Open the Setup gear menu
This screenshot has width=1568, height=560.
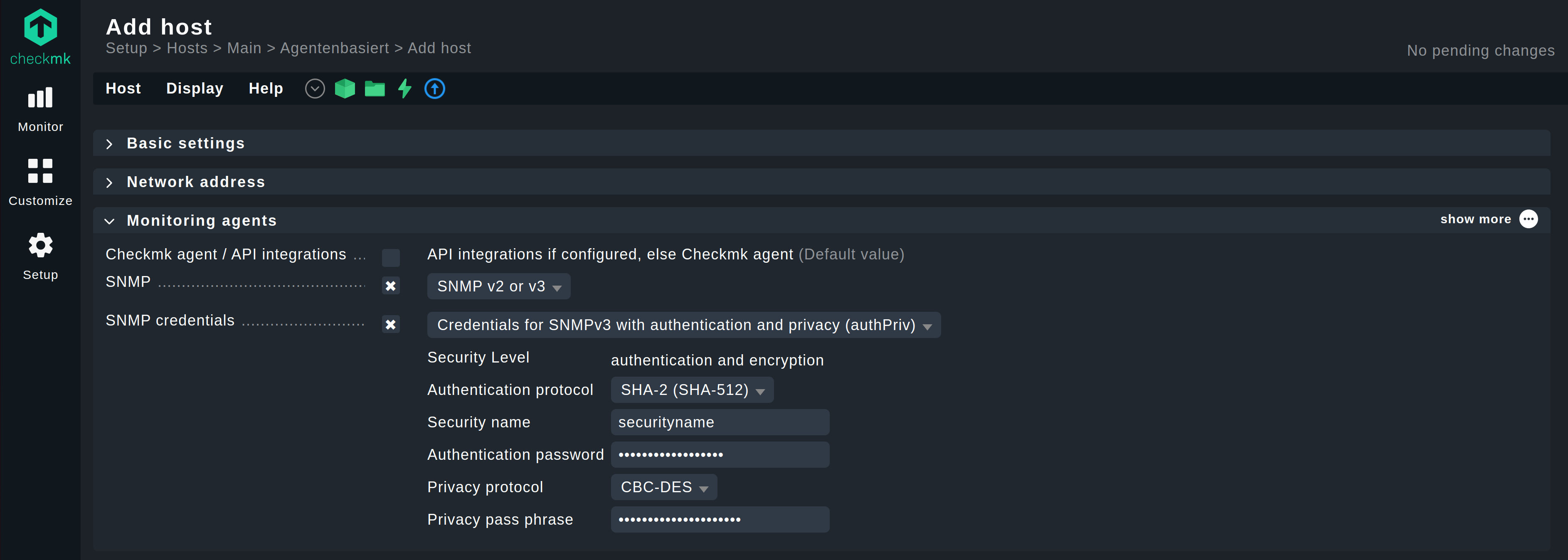click(40, 256)
